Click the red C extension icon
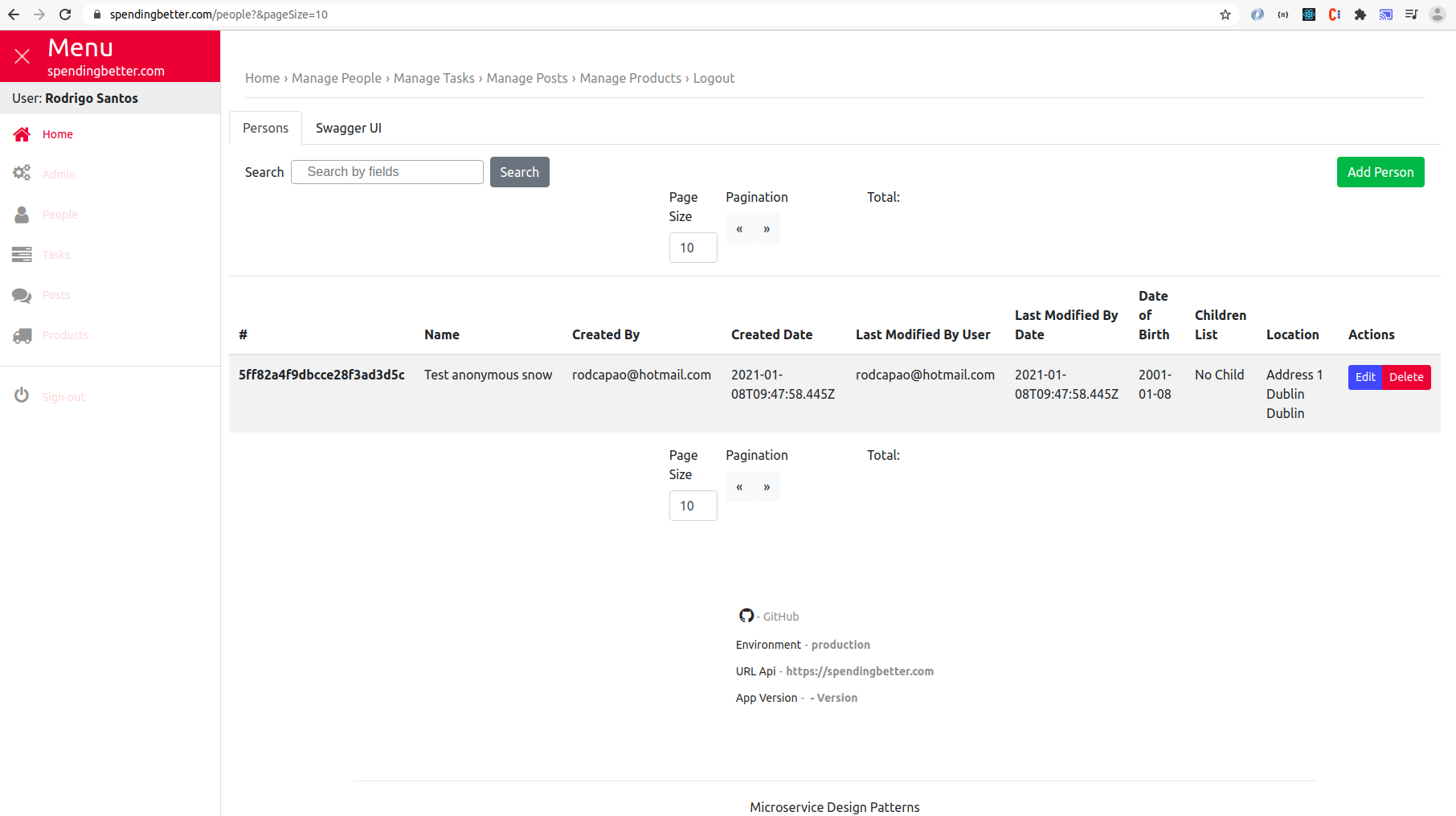The height and width of the screenshot is (816, 1456). pyautogui.click(x=1335, y=14)
